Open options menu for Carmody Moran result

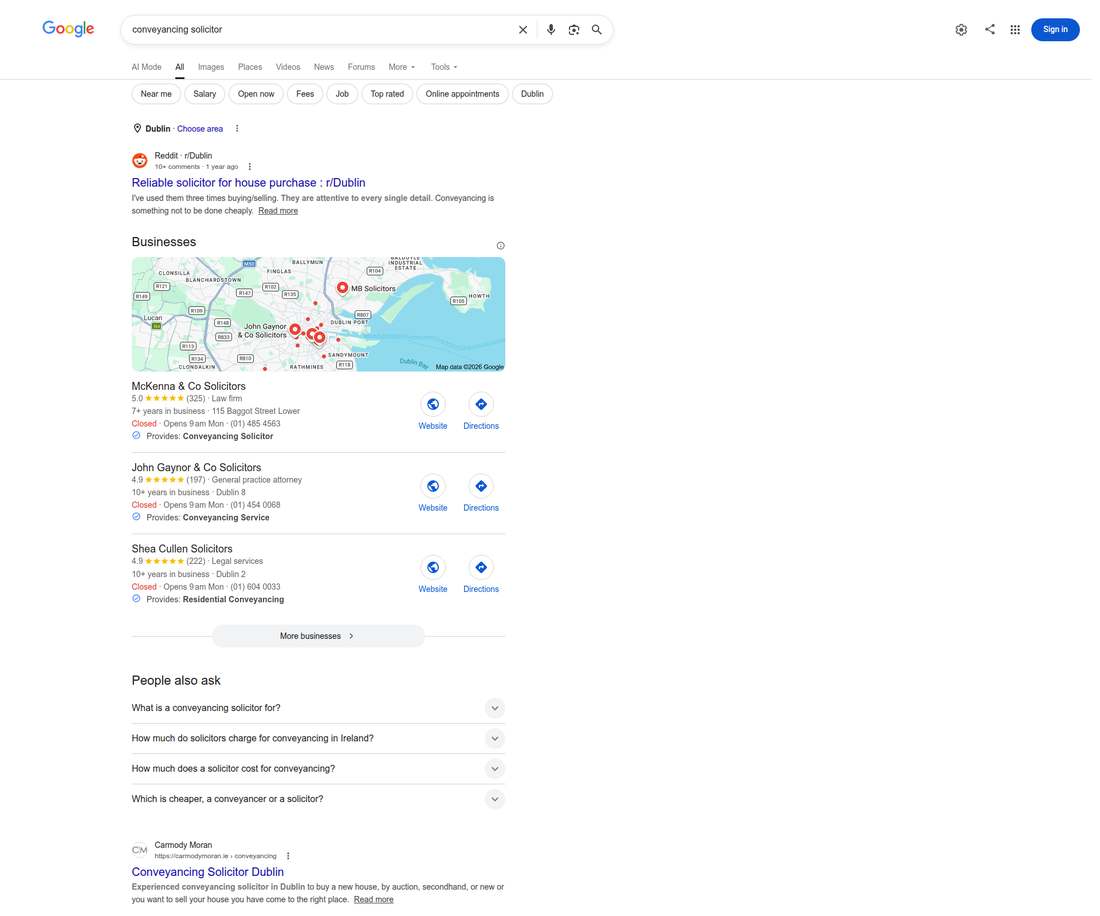(288, 856)
